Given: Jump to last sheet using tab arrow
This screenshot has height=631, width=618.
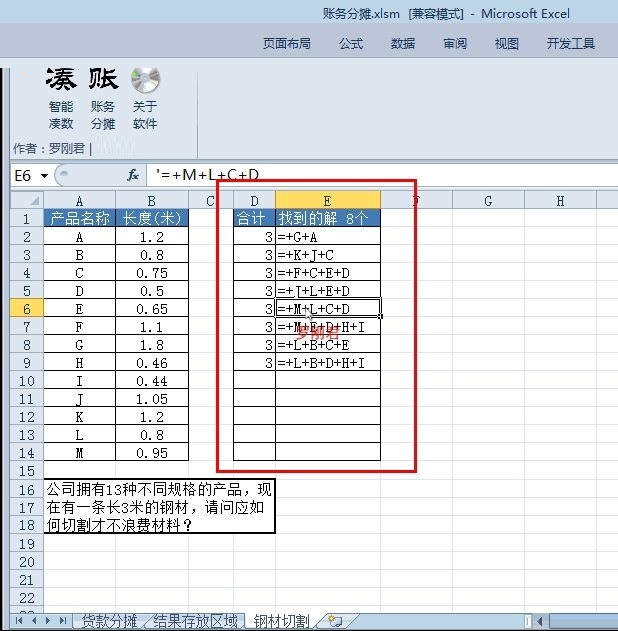Looking at the screenshot, I should (63, 620).
